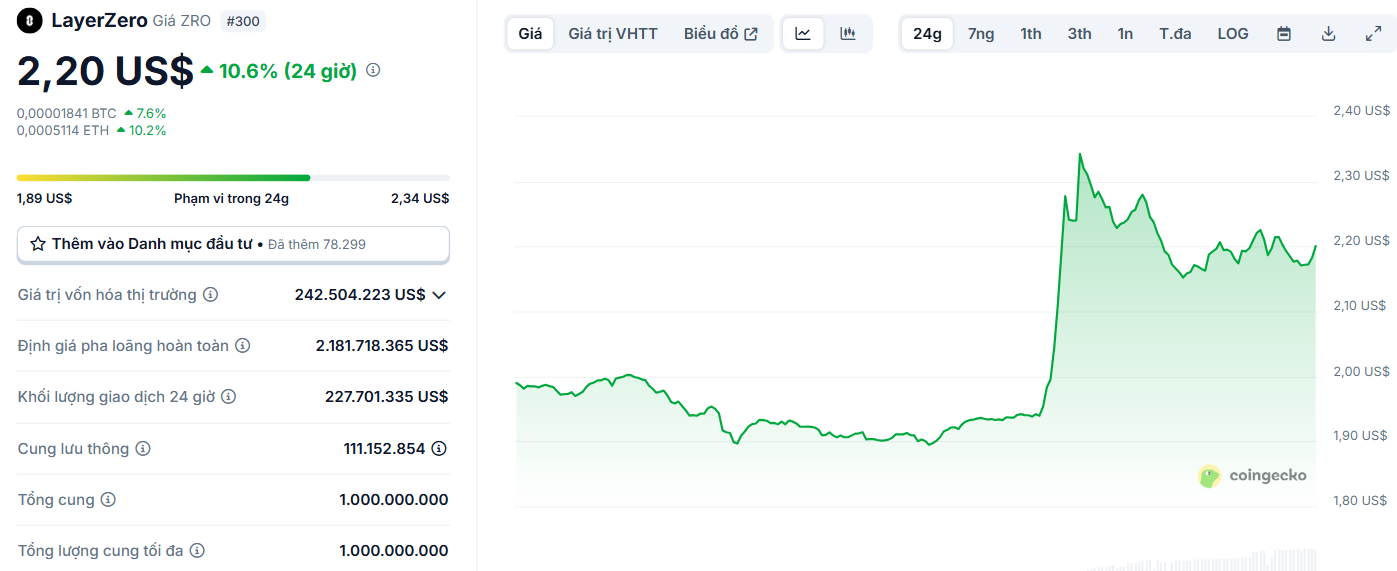Expand market cap value dropdown chevron

point(438,295)
